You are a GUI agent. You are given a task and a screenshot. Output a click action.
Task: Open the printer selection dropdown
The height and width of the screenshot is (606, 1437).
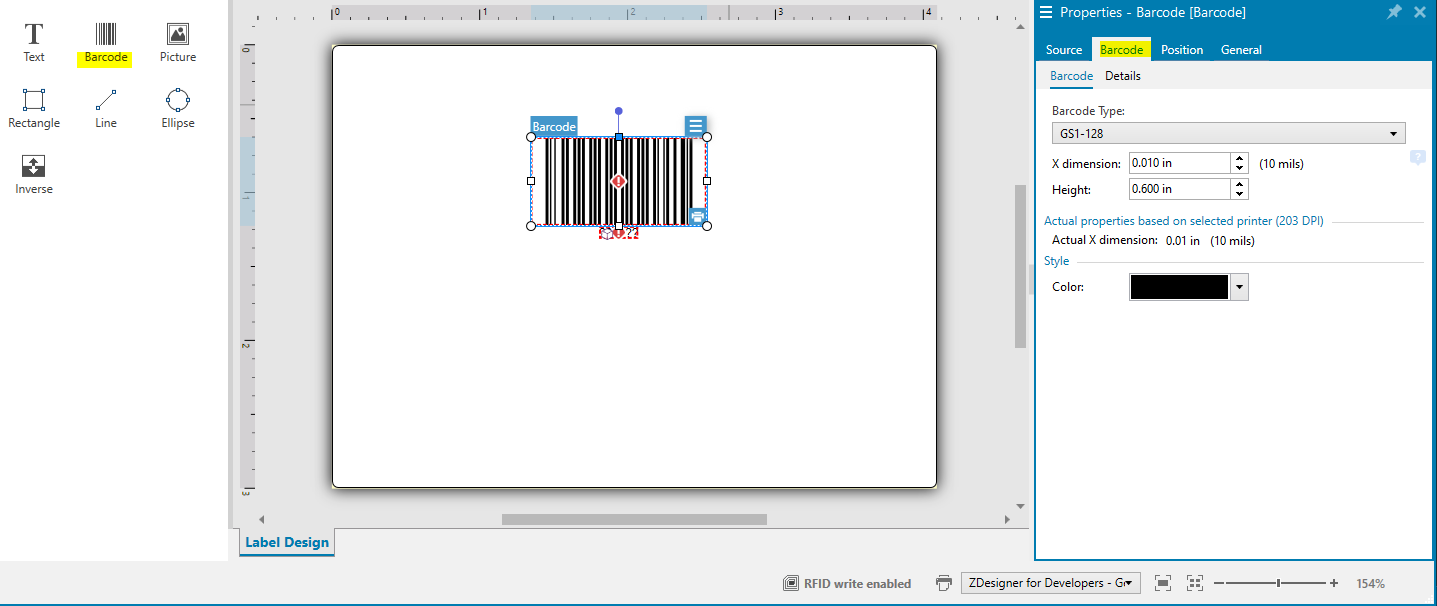(1050, 583)
